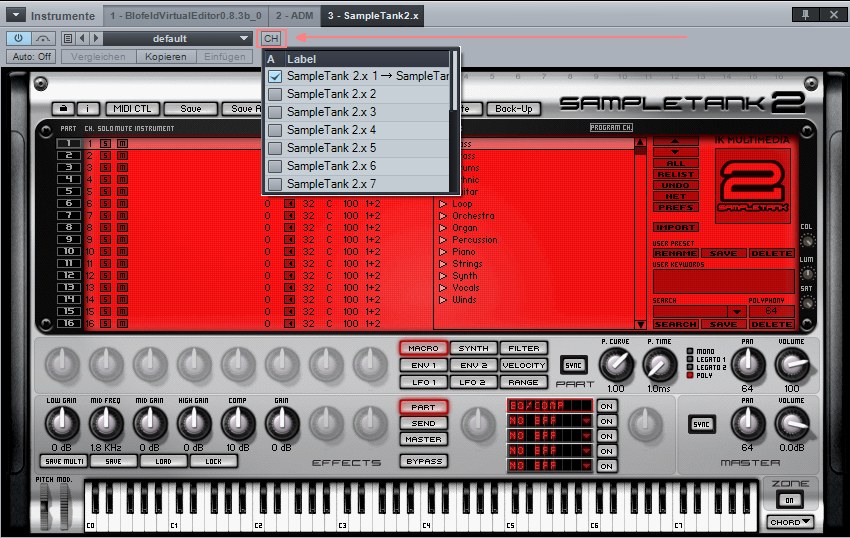
Task: Check SampleTank 2.x 5 checkbox
Action: click(x=275, y=148)
